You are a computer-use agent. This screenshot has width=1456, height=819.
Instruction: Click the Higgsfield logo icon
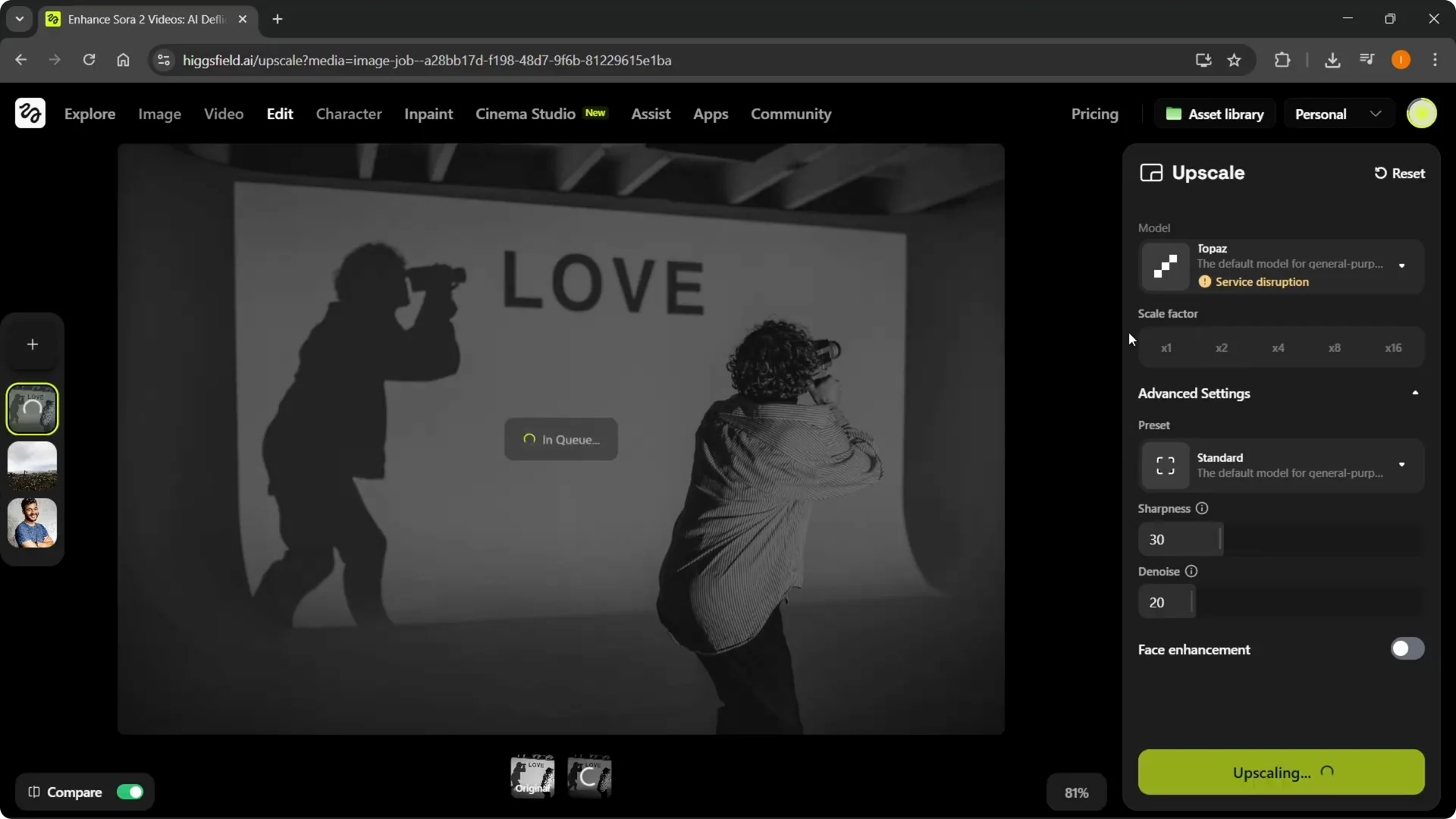[30, 114]
